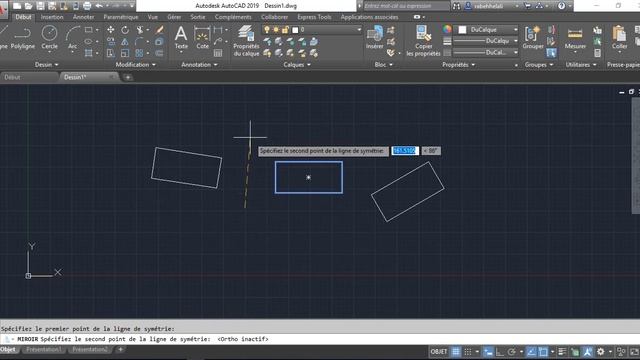Click the Save icon in quick access toolbar
Screen dimensions: 640x360
pos(40,6)
